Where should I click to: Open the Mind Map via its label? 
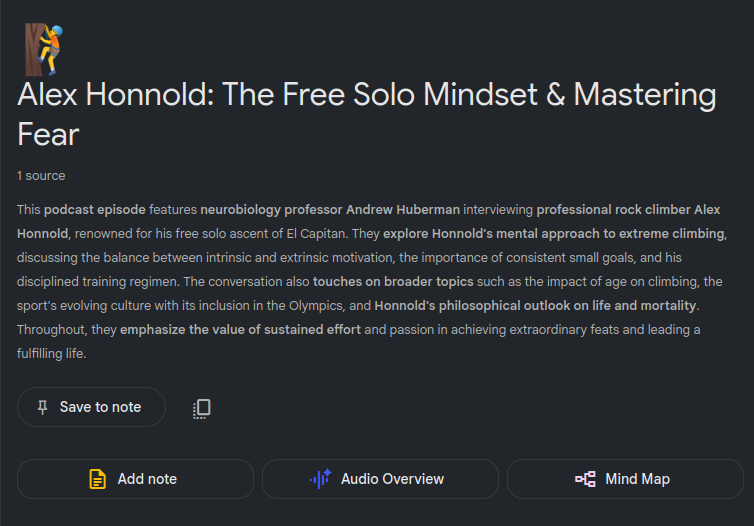[637, 479]
